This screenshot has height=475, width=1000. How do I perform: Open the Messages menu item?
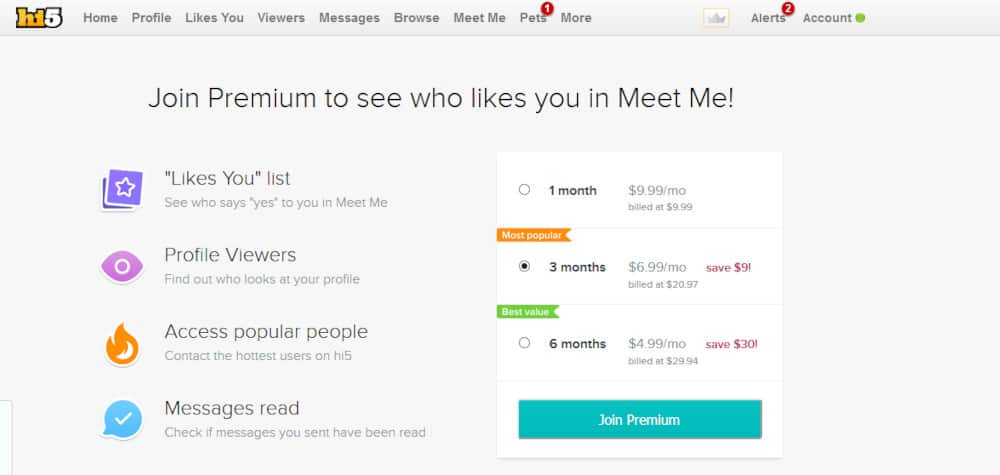coord(349,18)
